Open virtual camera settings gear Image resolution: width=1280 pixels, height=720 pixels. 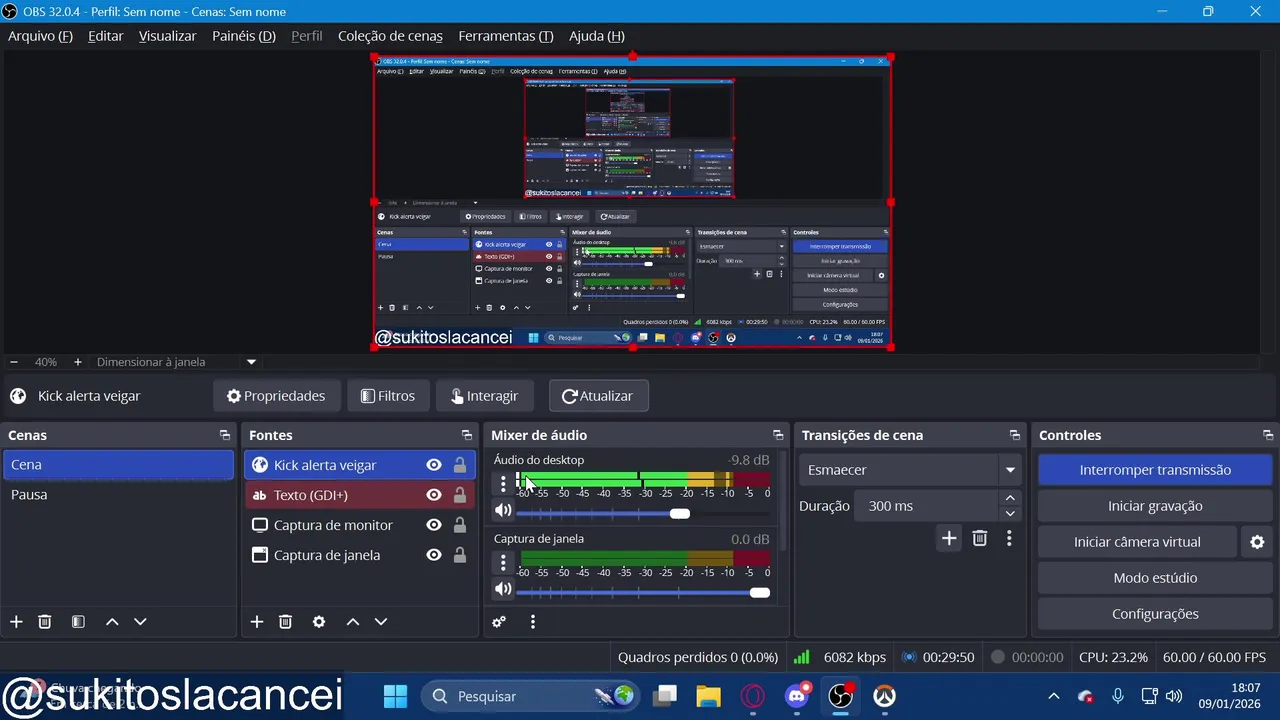coord(1257,542)
